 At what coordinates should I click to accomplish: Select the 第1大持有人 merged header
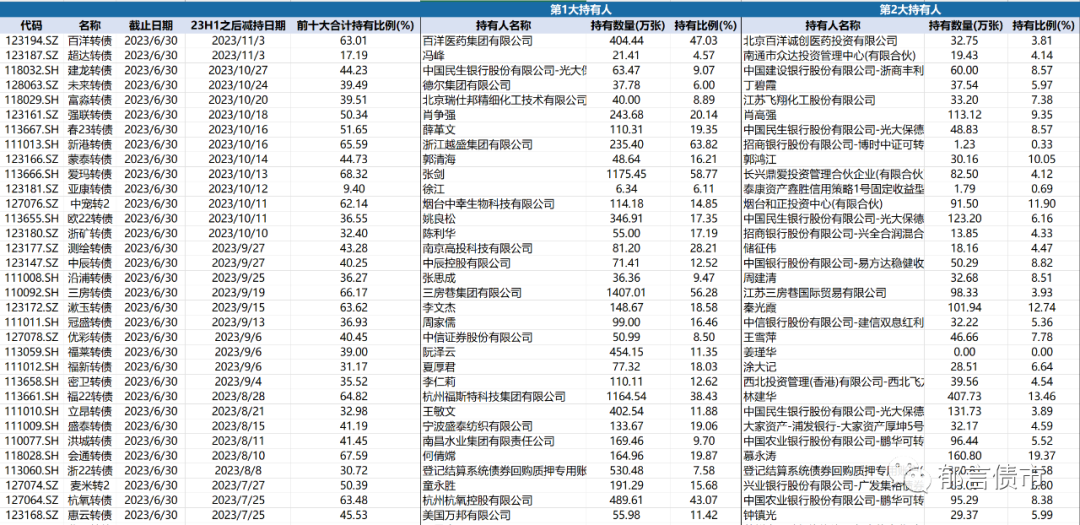coord(581,10)
